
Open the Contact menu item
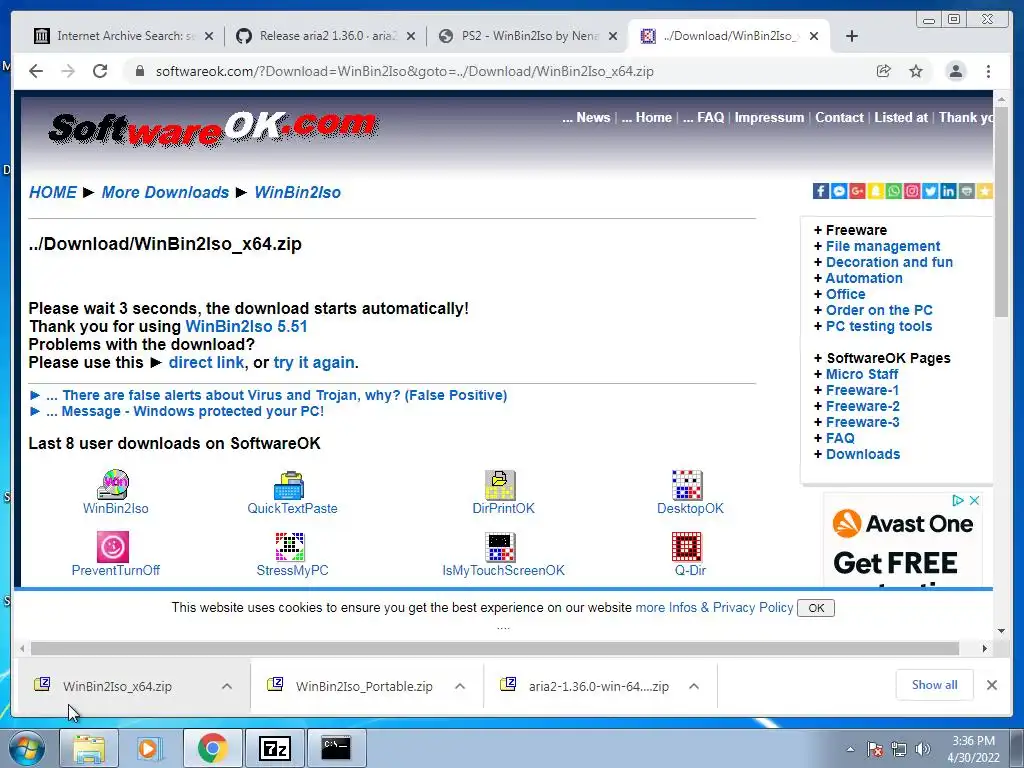click(x=839, y=118)
